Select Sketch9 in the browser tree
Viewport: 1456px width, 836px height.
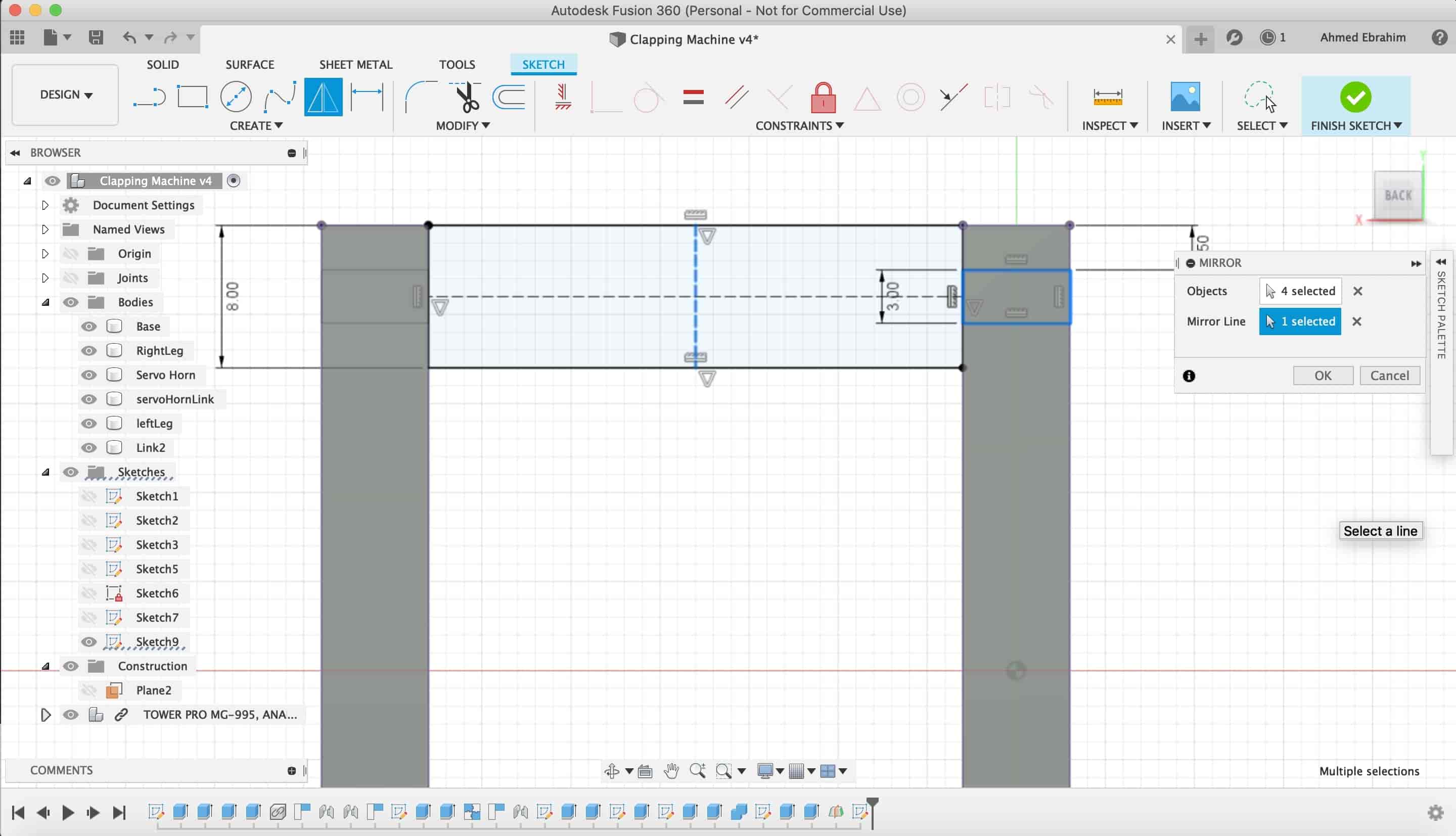(x=157, y=641)
